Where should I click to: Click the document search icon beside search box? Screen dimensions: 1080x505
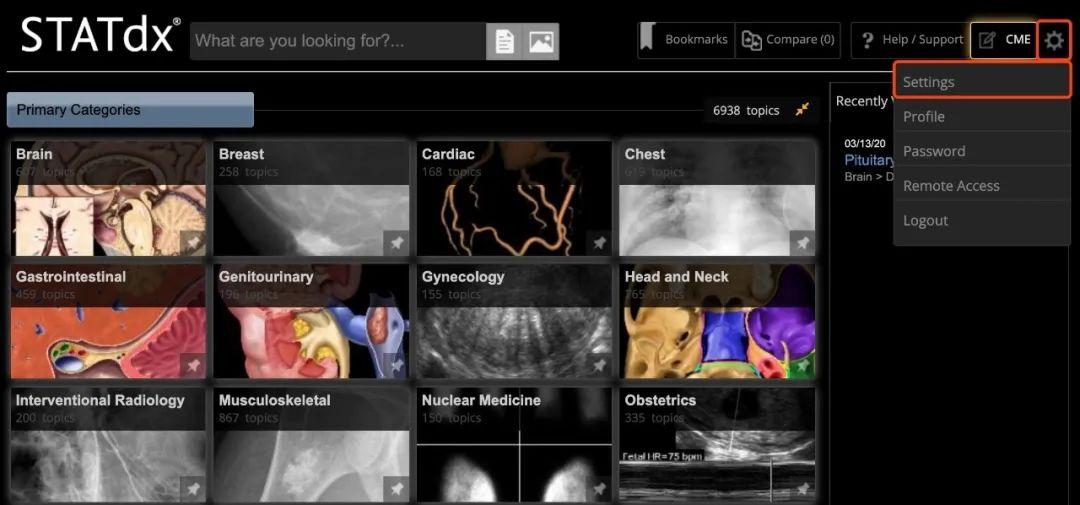[505, 42]
